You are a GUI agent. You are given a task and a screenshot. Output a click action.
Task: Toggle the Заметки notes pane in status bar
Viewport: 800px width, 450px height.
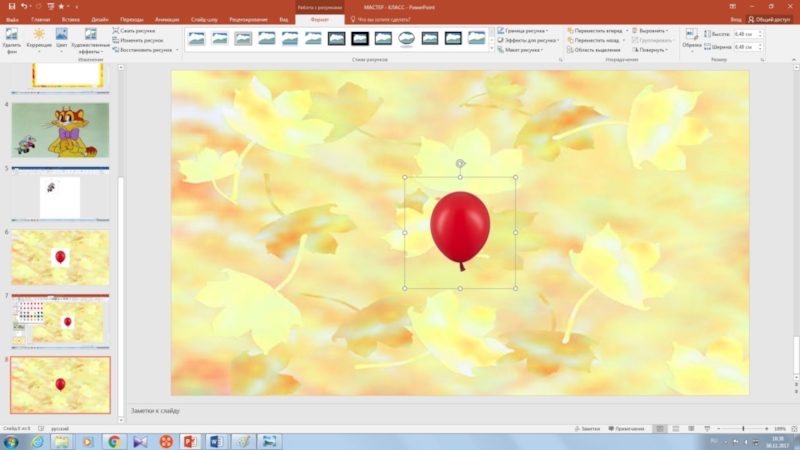pos(587,428)
